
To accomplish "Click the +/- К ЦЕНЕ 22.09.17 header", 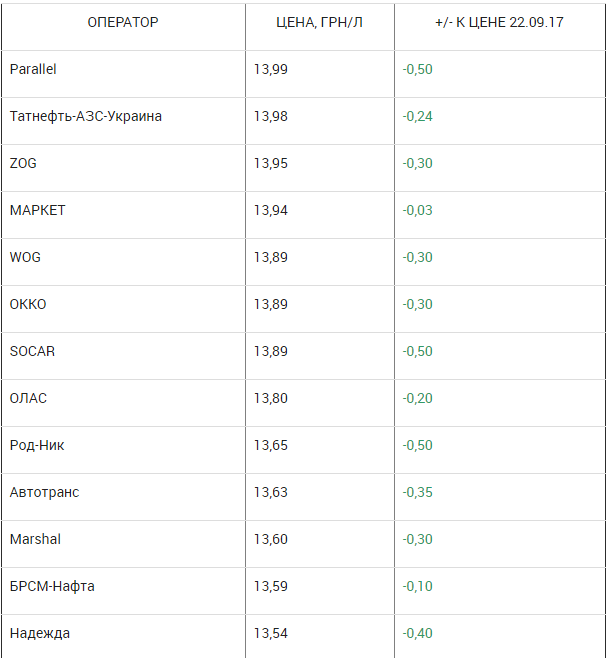I will point(499,22).
